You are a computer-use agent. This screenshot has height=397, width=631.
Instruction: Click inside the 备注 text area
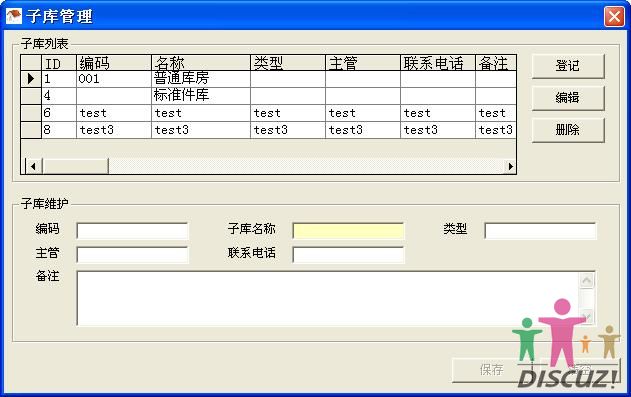[x=328, y=298]
